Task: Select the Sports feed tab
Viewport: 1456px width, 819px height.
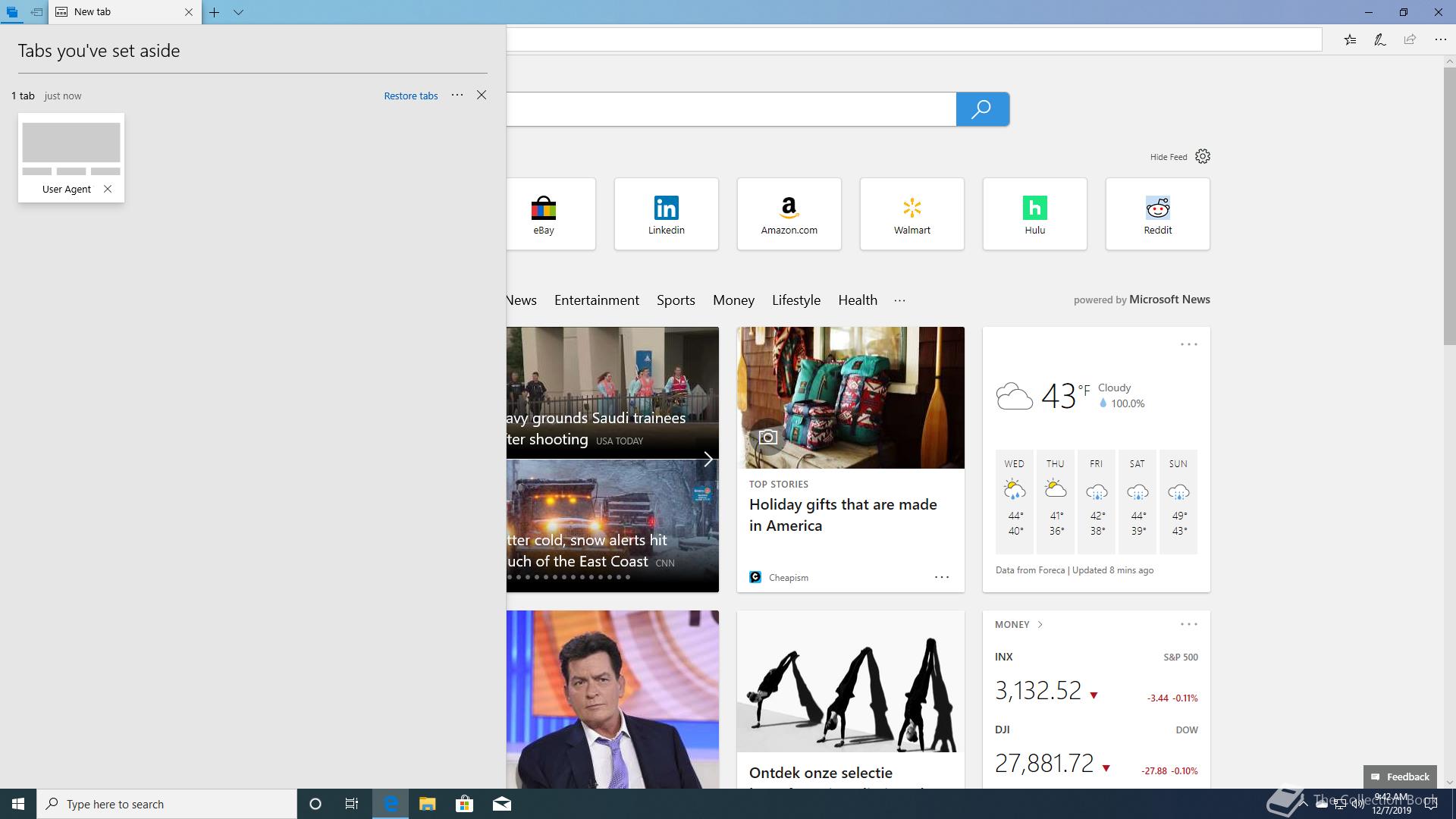Action: coord(676,300)
